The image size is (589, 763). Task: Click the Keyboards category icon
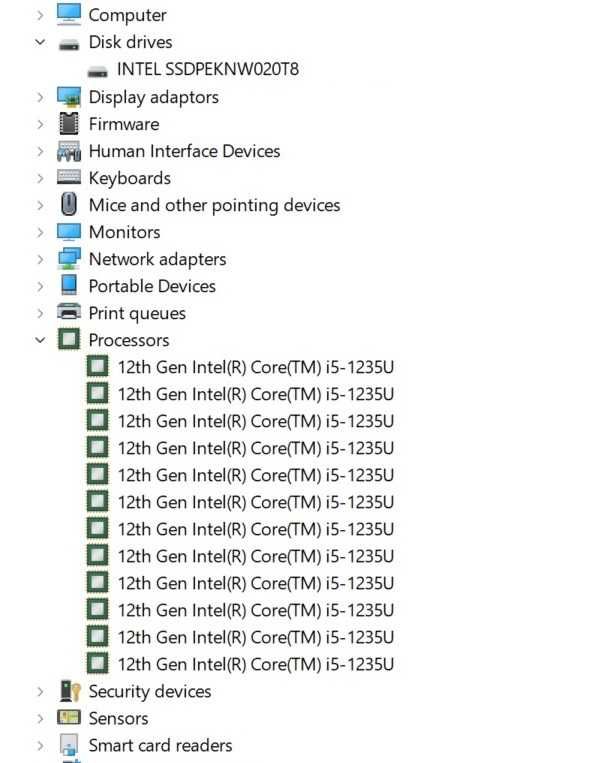click(x=69, y=177)
